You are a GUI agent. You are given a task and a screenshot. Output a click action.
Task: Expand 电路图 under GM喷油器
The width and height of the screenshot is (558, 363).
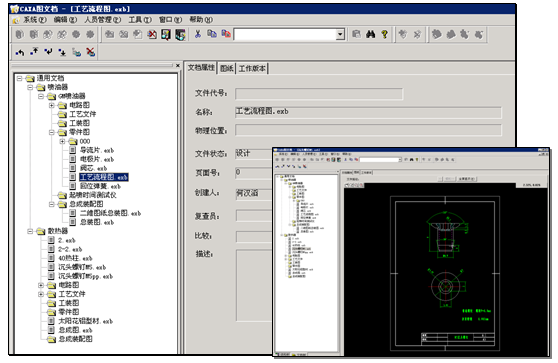52,105
